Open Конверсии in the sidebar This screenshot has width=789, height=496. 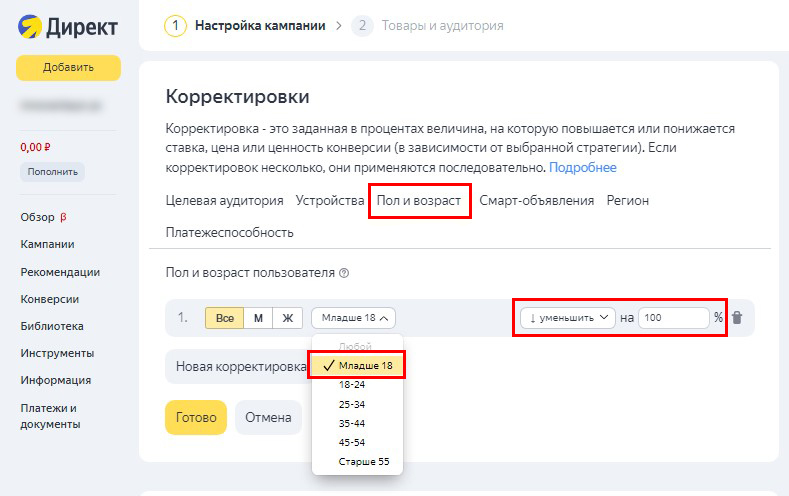pyautogui.click(x=49, y=299)
